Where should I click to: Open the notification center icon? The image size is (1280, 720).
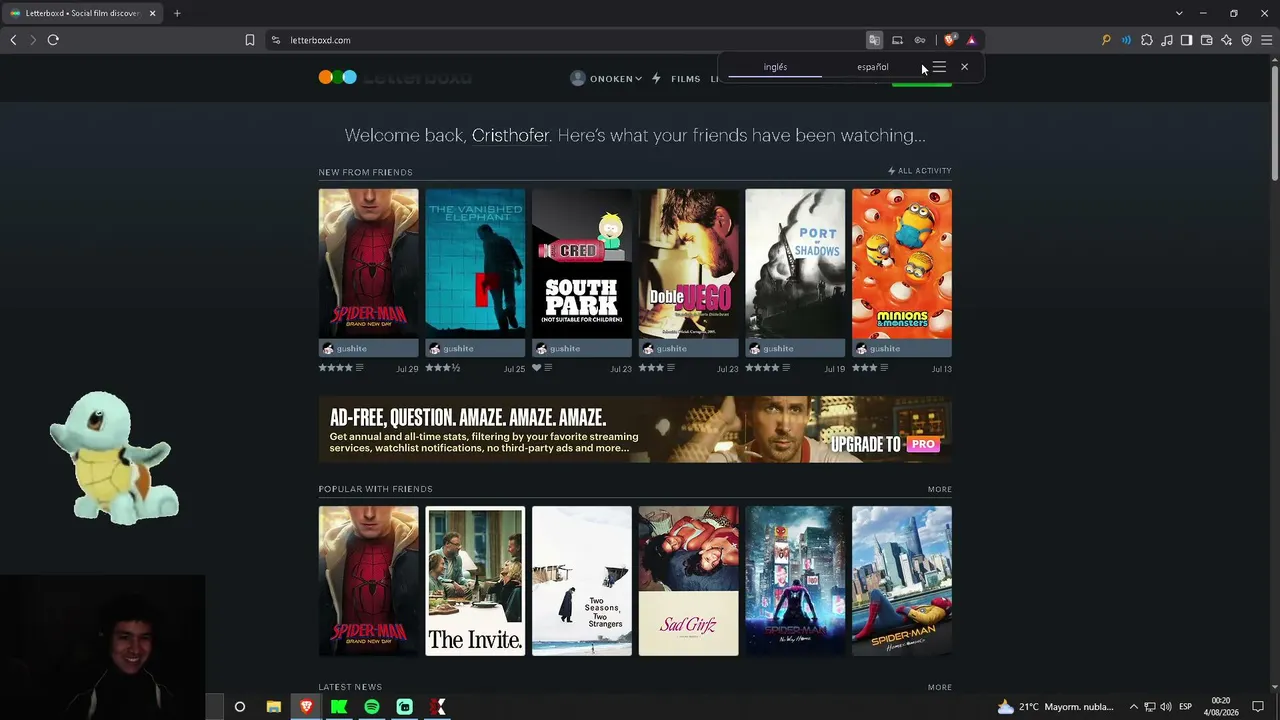click(x=1258, y=707)
